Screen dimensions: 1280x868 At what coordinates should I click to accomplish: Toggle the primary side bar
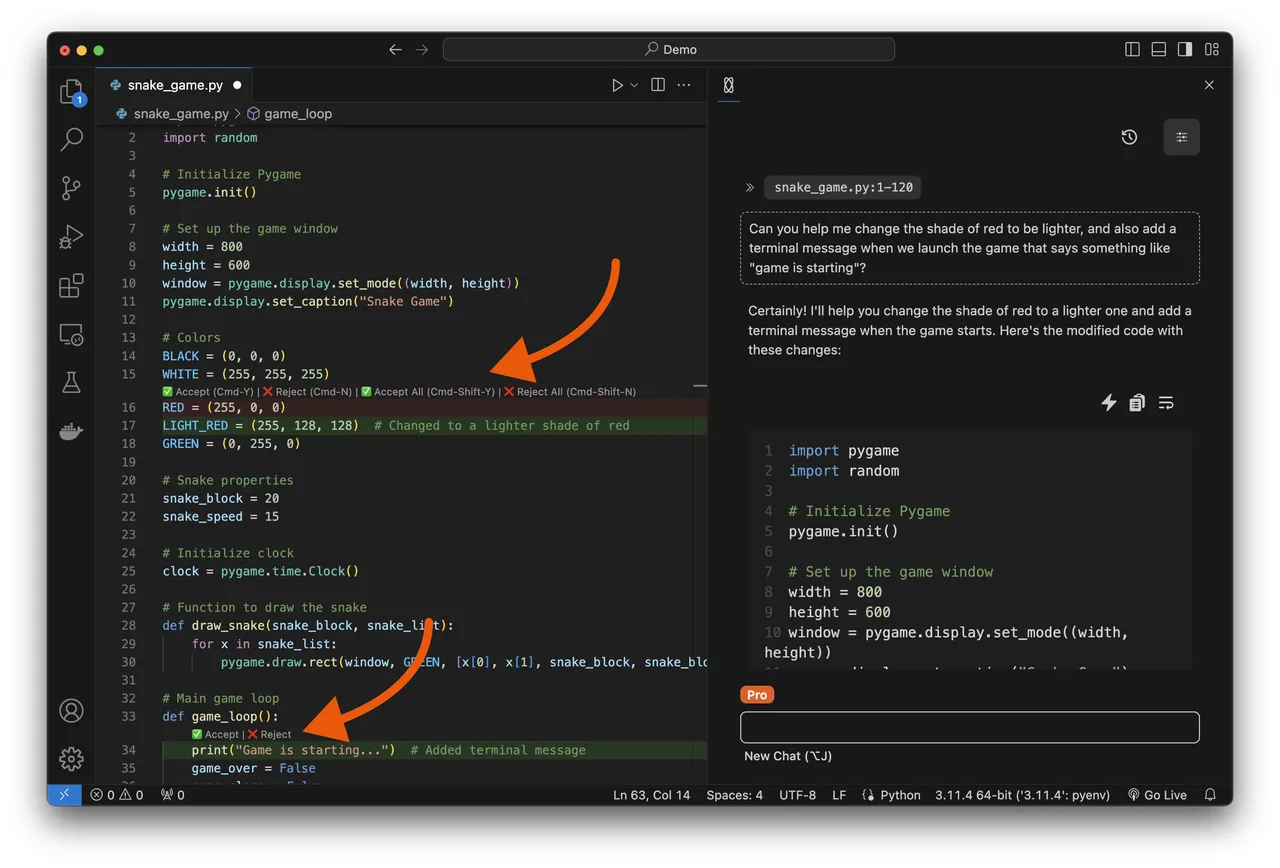(x=1132, y=49)
